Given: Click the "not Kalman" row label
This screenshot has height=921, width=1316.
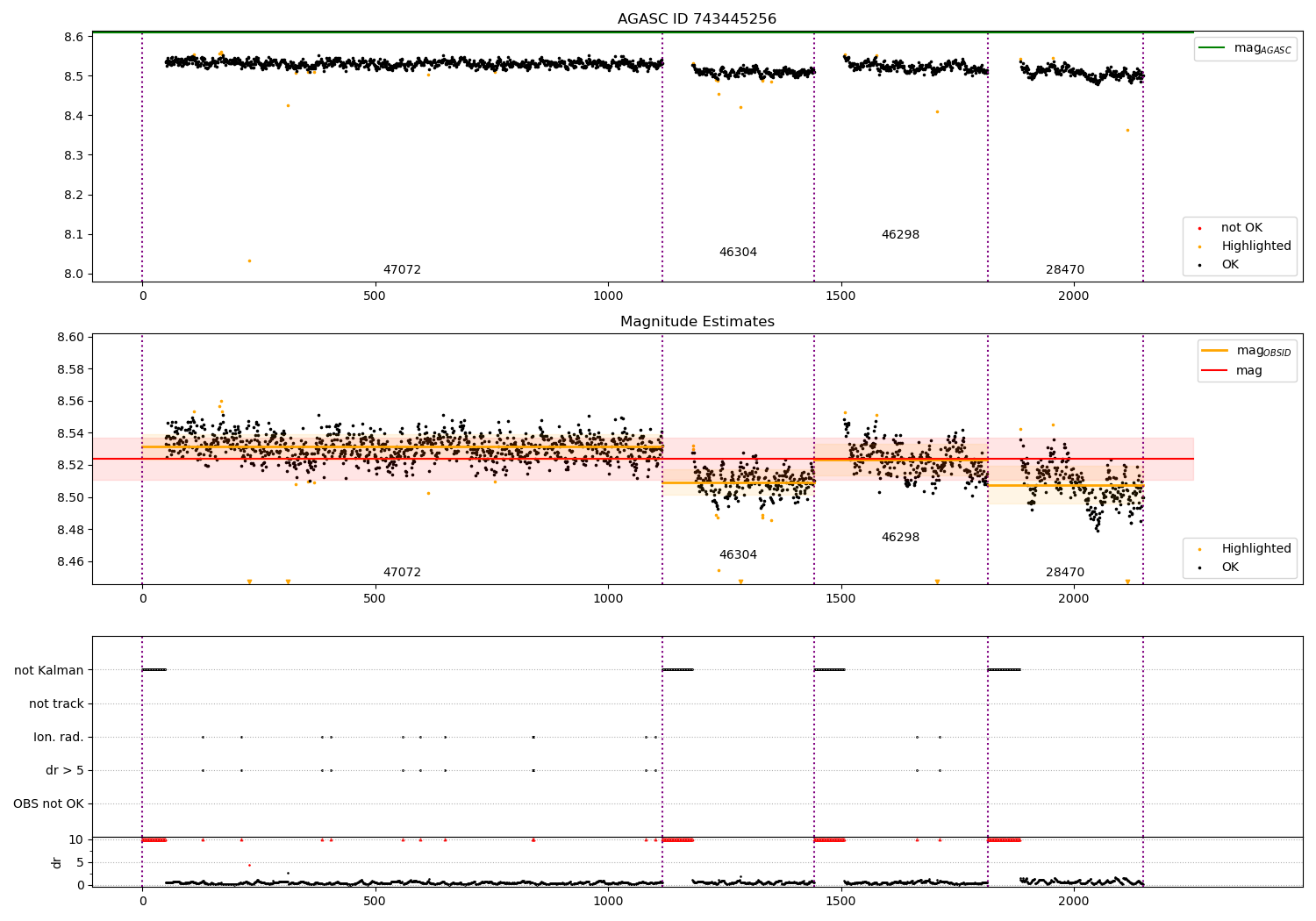Looking at the screenshot, I should (x=49, y=670).
